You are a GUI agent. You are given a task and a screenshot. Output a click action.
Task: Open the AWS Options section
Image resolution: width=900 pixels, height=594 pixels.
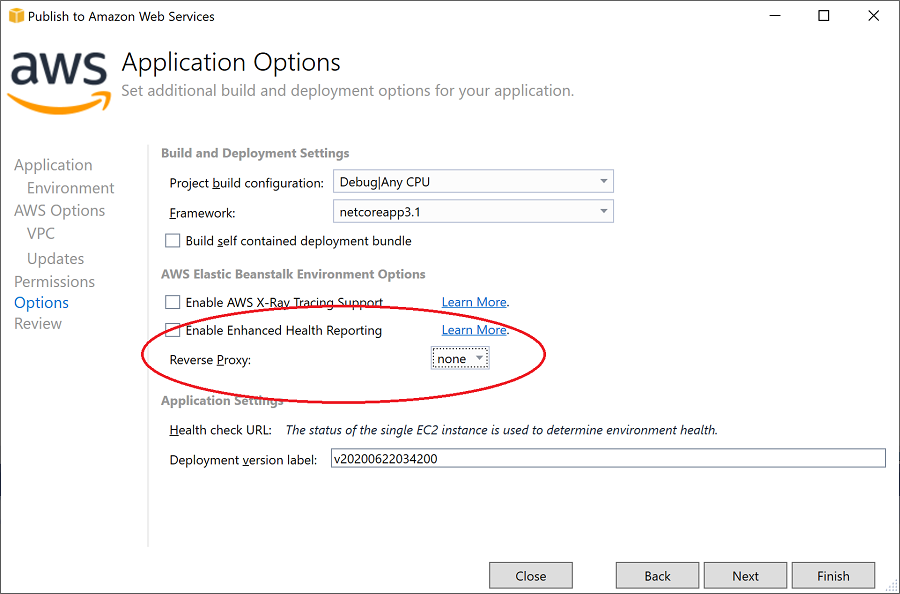(x=59, y=210)
